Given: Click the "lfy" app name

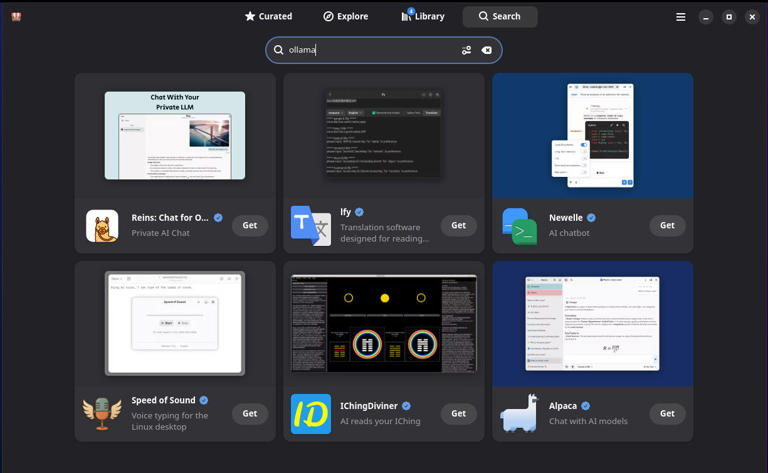Looking at the screenshot, I should click(x=345, y=212).
